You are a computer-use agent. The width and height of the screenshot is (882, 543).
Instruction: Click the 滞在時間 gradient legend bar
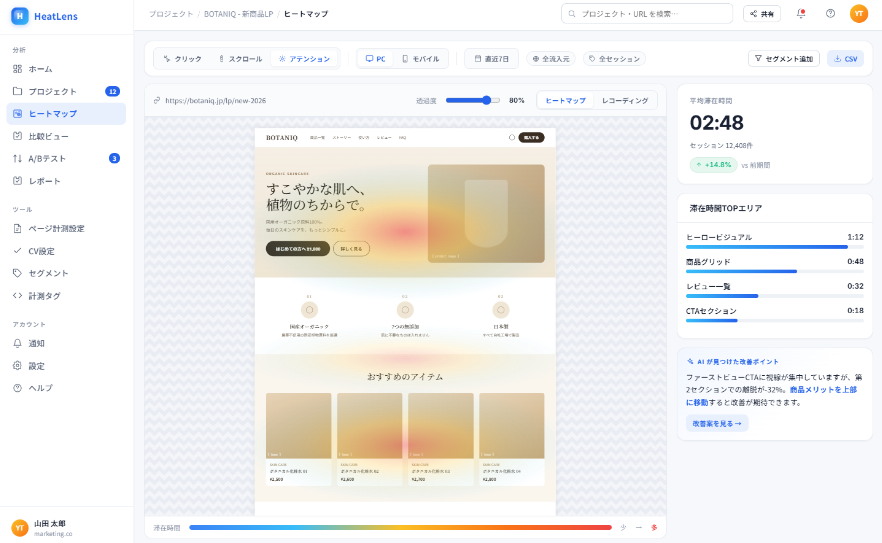tap(400, 528)
